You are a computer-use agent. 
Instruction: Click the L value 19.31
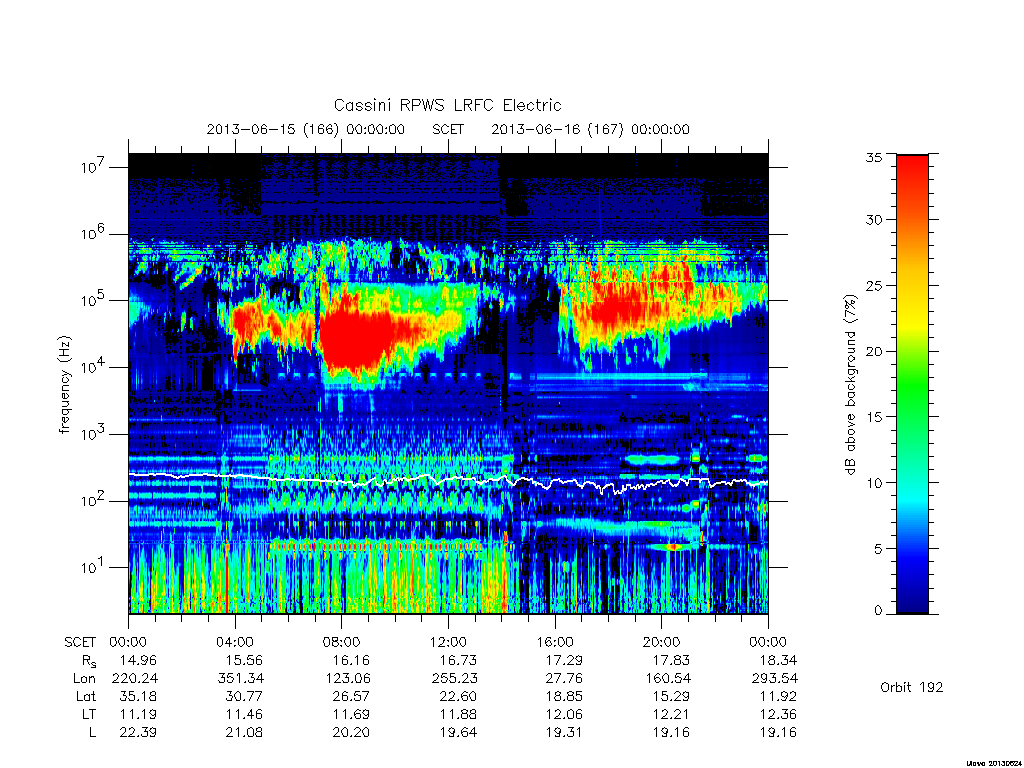tap(564, 732)
